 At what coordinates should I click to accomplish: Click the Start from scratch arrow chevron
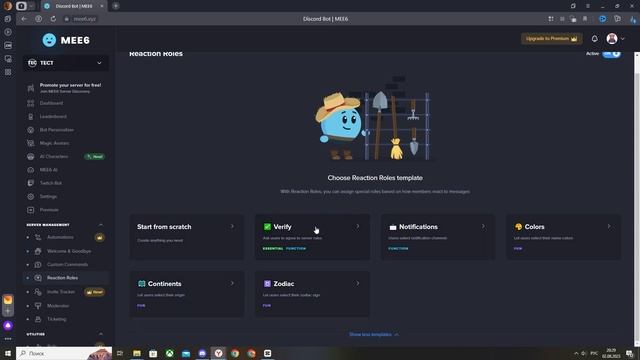(232, 226)
